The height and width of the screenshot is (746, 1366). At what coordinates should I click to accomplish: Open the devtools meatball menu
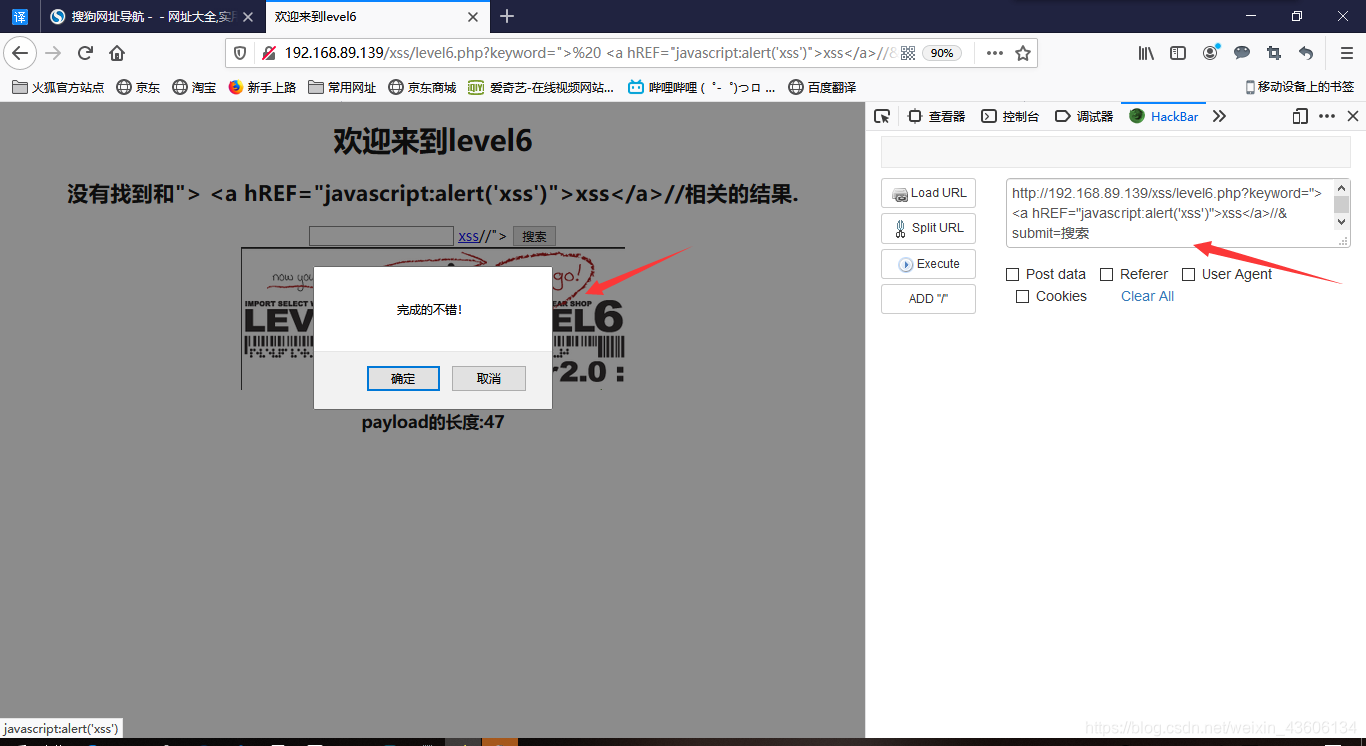[x=1326, y=116]
